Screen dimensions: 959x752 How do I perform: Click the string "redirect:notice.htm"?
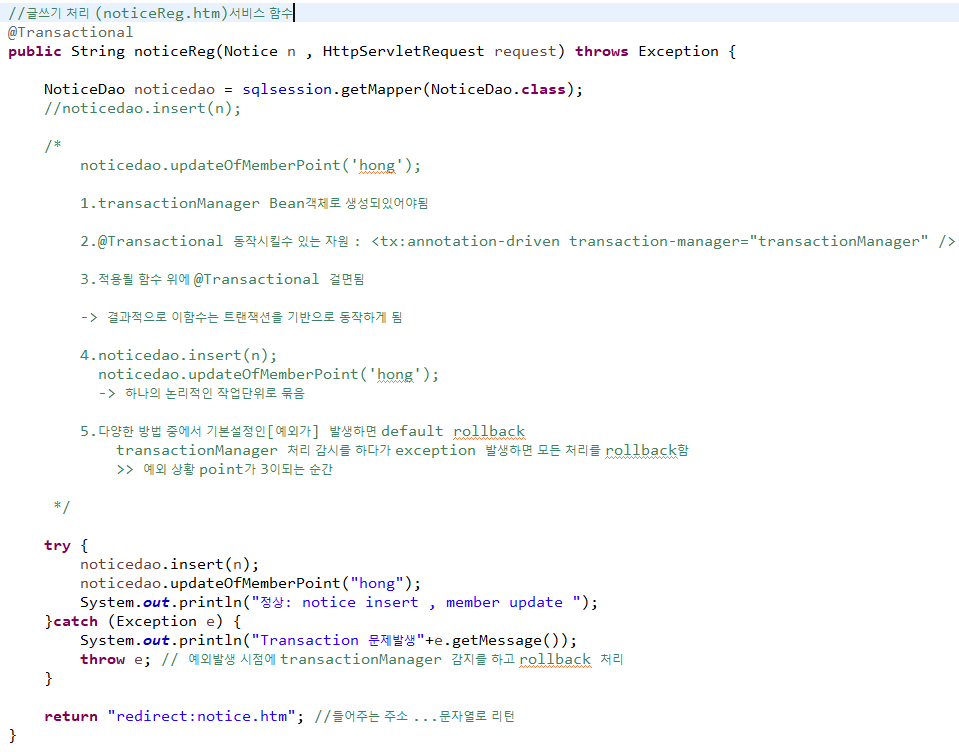[x=202, y=716]
